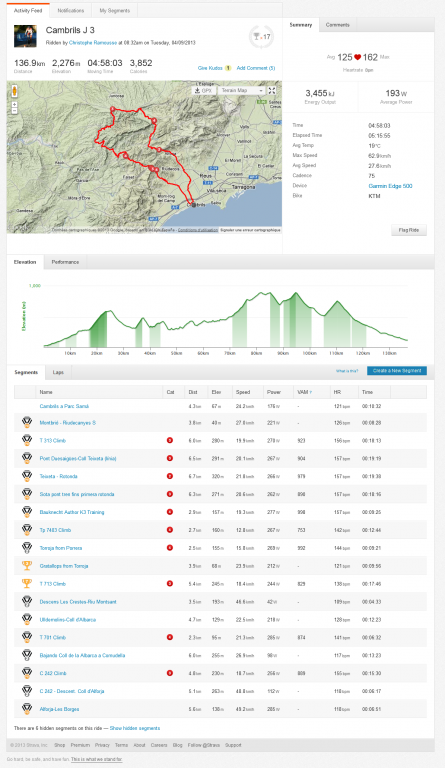Download the GPX file
Viewport: 445px width, 768px height.
[x=203, y=91]
